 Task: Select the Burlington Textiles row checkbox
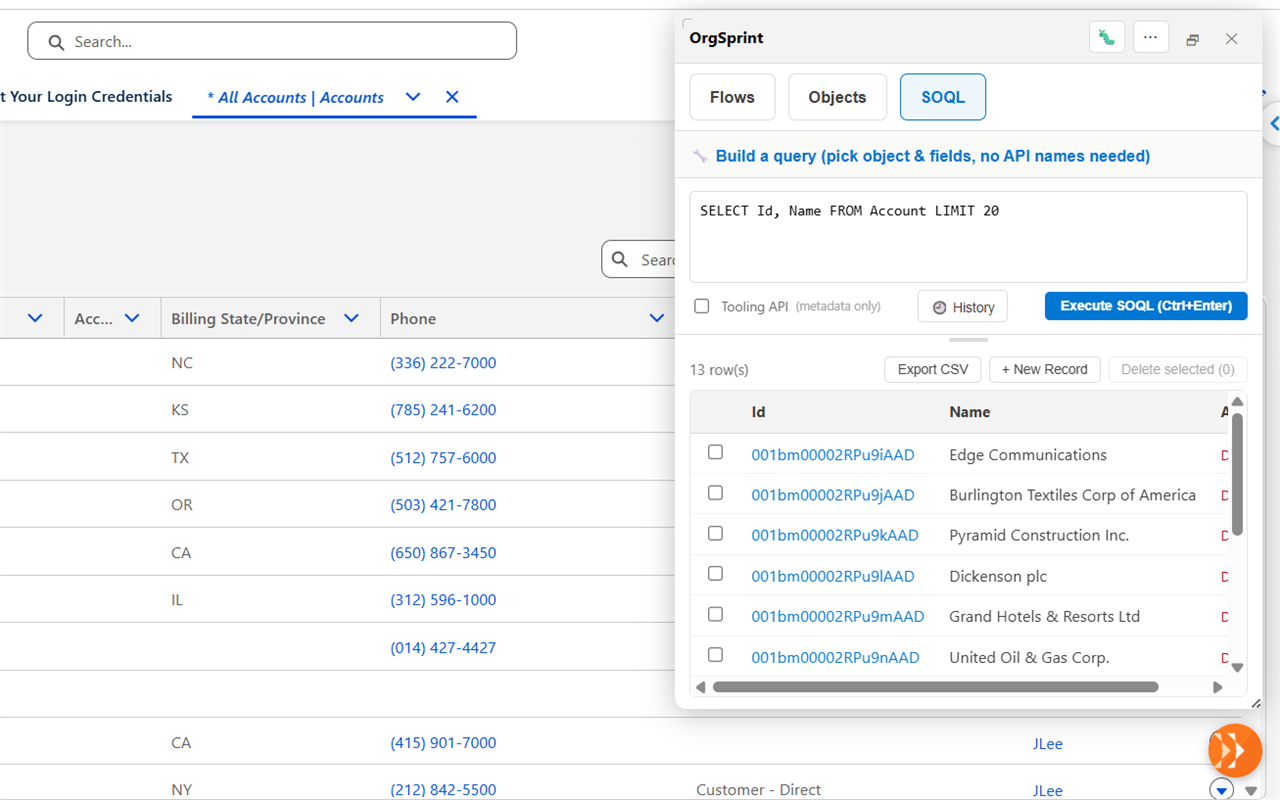(715, 493)
